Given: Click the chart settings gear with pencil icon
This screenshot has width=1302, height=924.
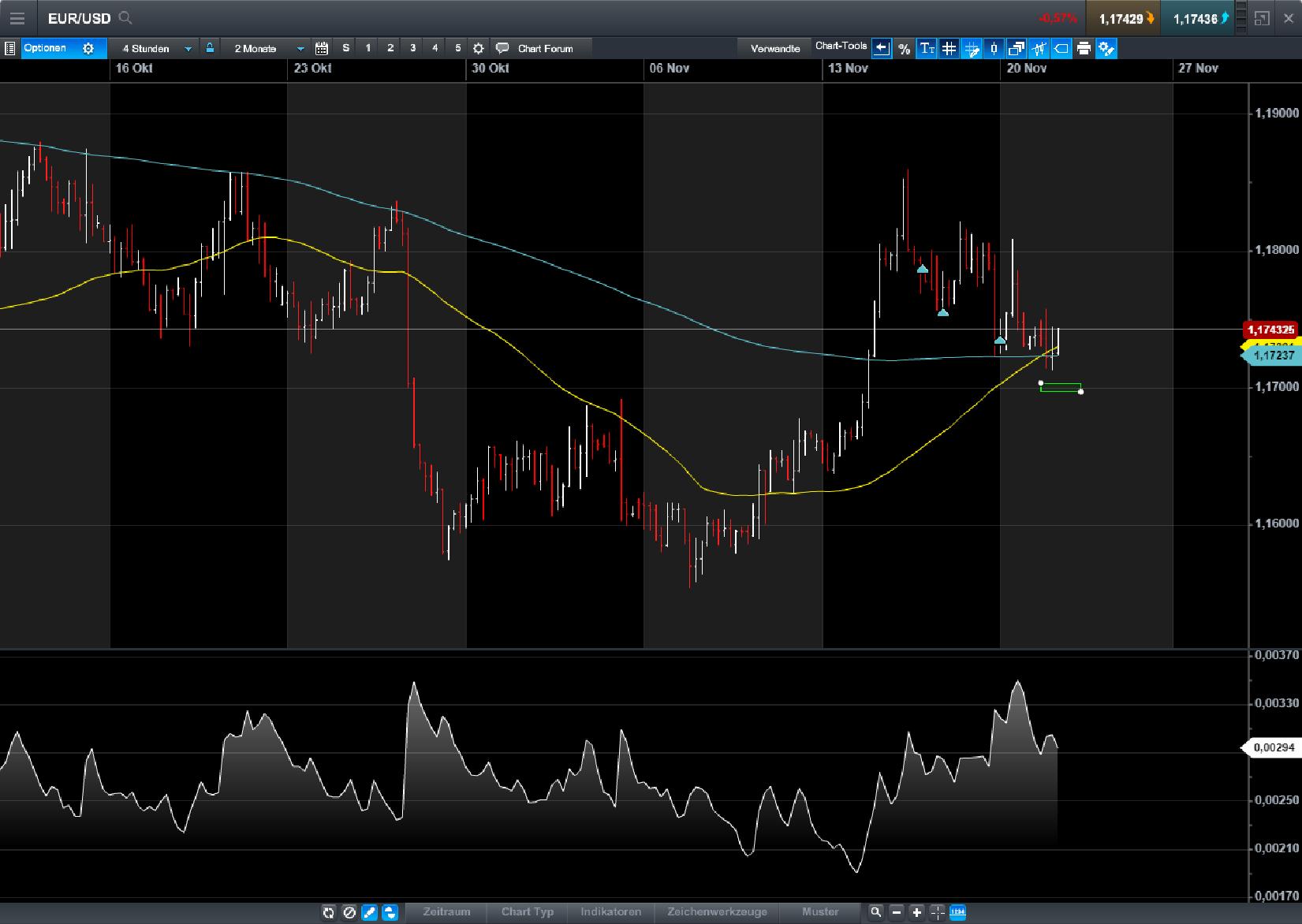Looking at the screenshot, I should [x=1107, y=49].
